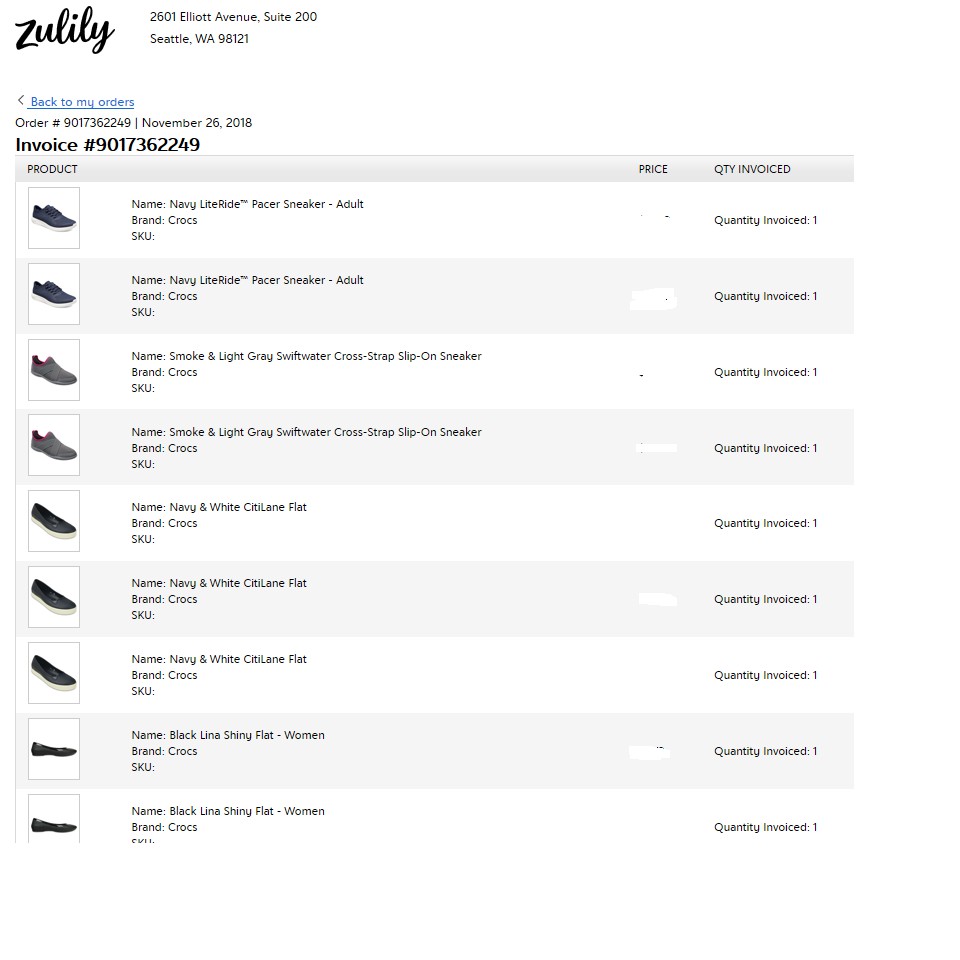Screen dimensions: 960x960
Task: Open the first Black Lina Shiny Flat thumbnail
Action: point(54,749)
